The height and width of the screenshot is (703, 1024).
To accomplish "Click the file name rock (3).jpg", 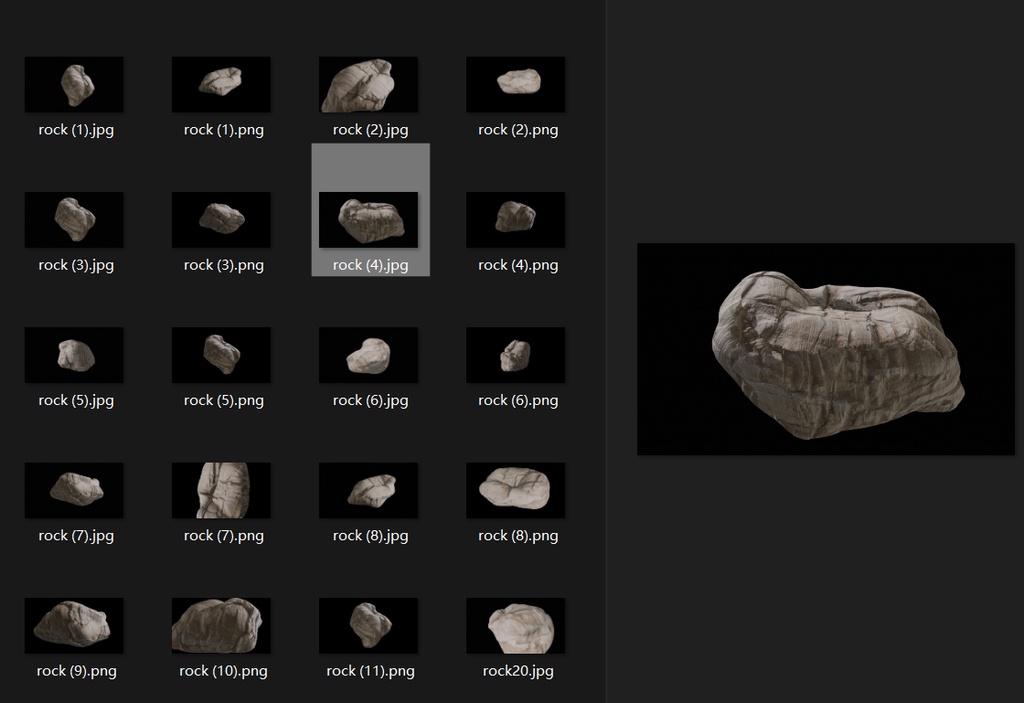I will [x=76, y=265].
